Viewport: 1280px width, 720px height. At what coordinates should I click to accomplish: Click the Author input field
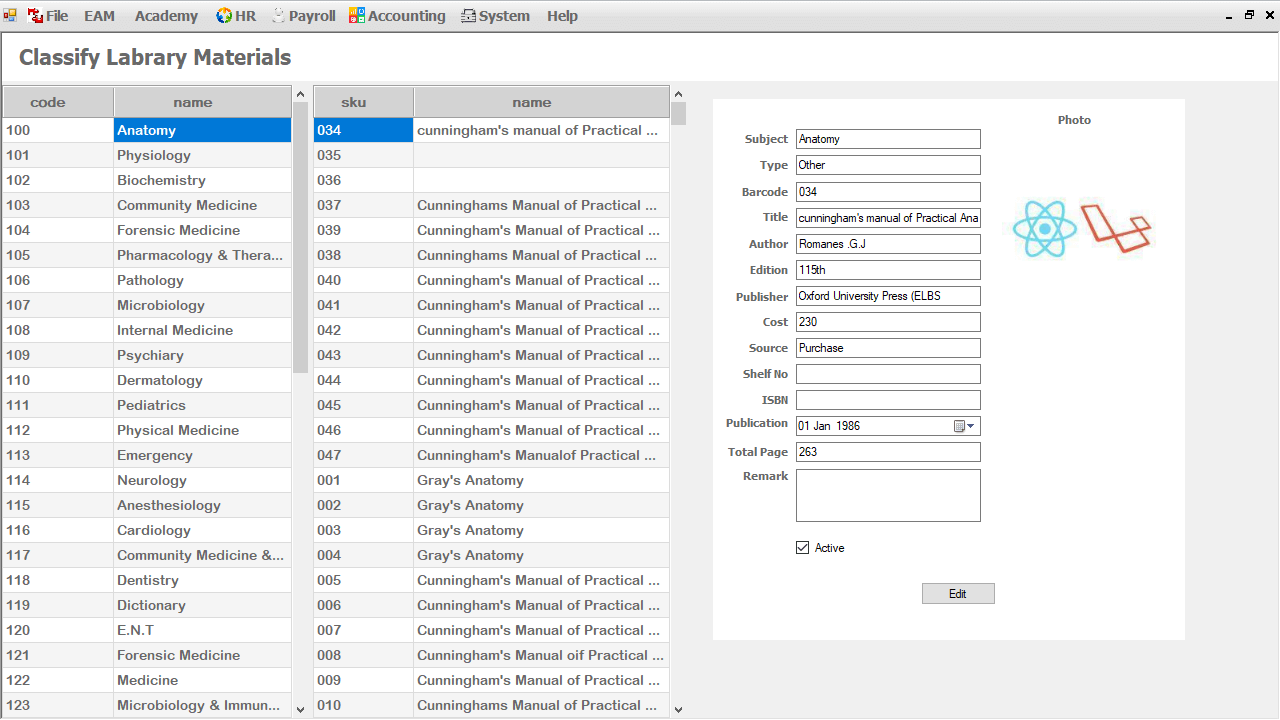pyautogui.click(x=888, y=244)
